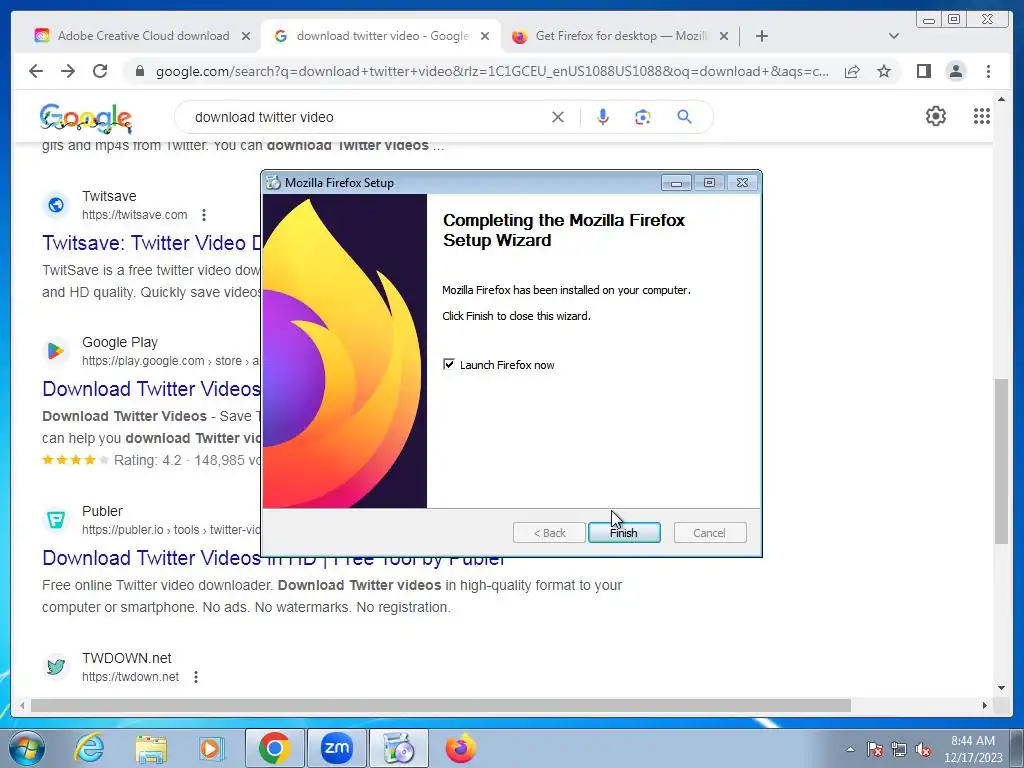Click the Chrome address bar URL
Screen dimensions: 1024x768
[x=492, y=72]
